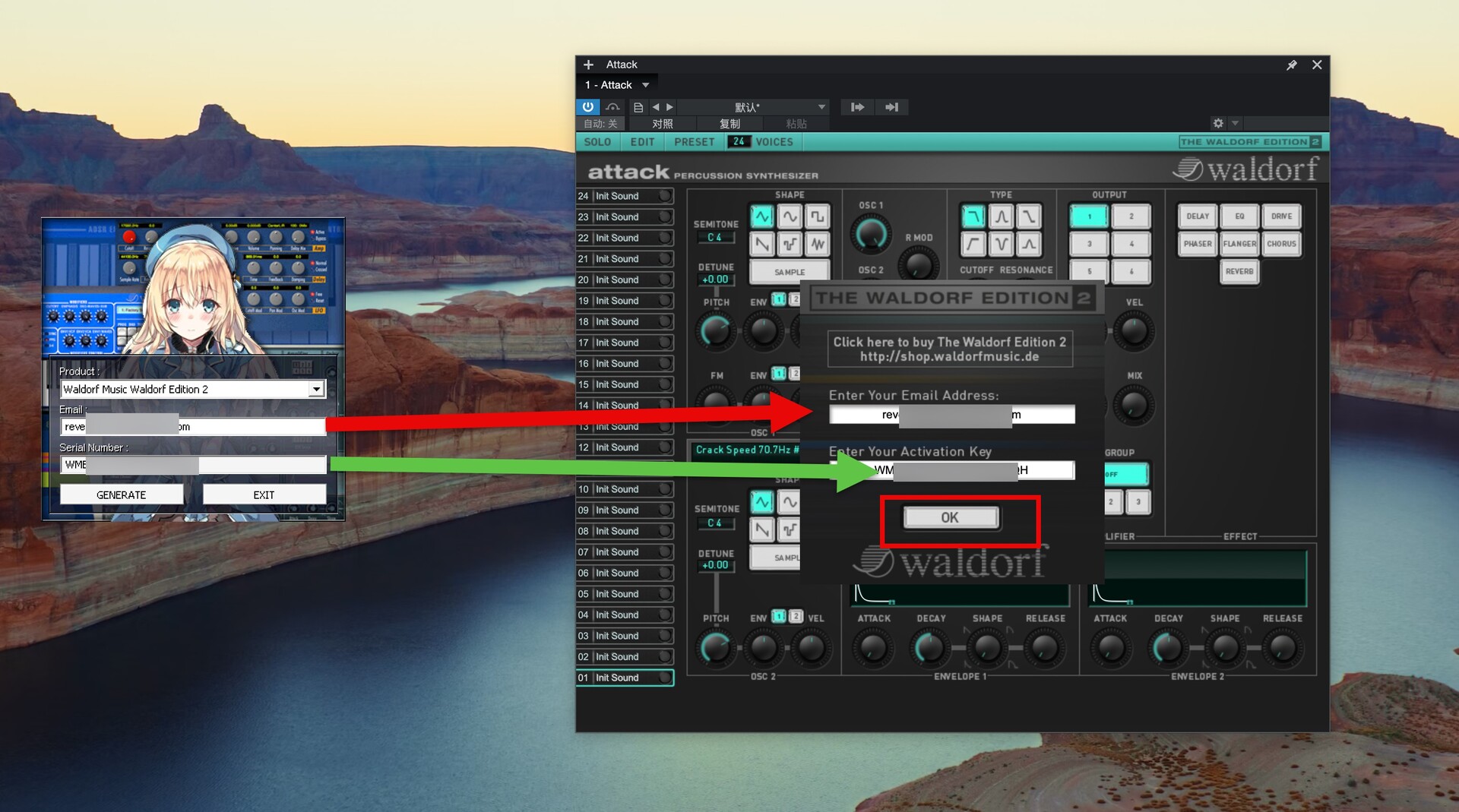The height and width of the screenshot is (812, 1459).
Task: Open the gear settings icon
Action: coord(1218,123)
